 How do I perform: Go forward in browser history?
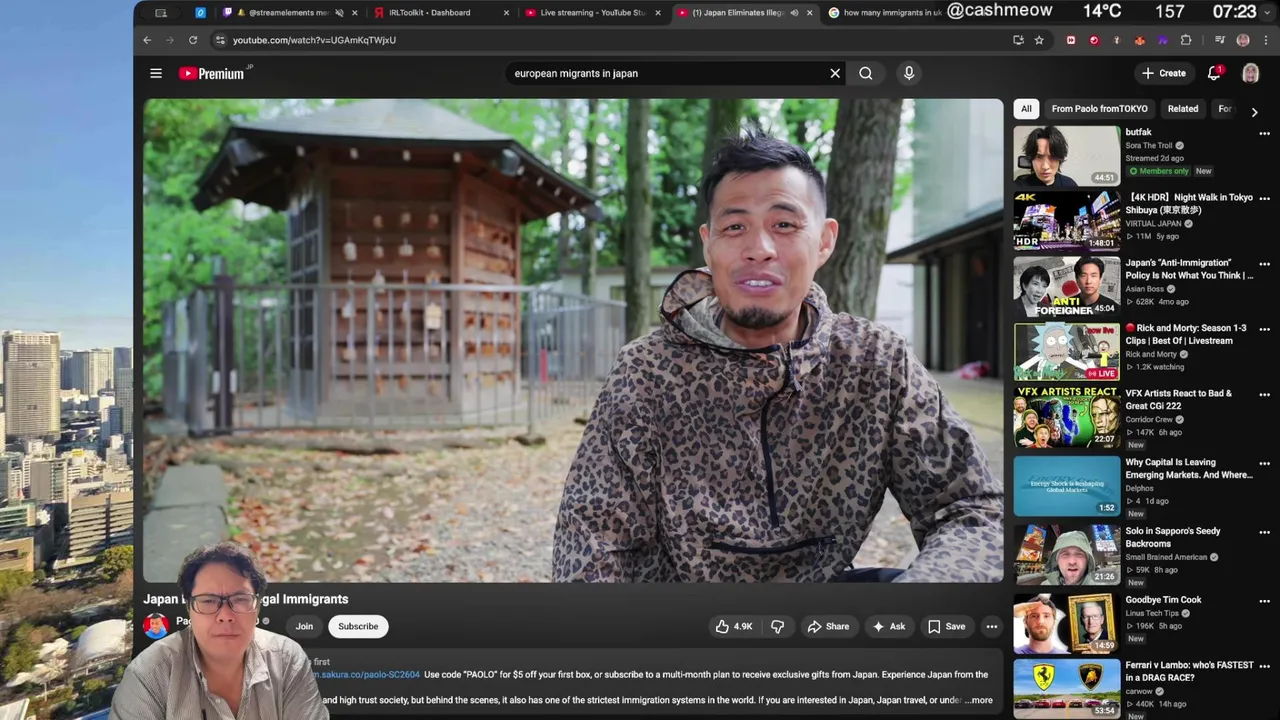tap(170, 40)
